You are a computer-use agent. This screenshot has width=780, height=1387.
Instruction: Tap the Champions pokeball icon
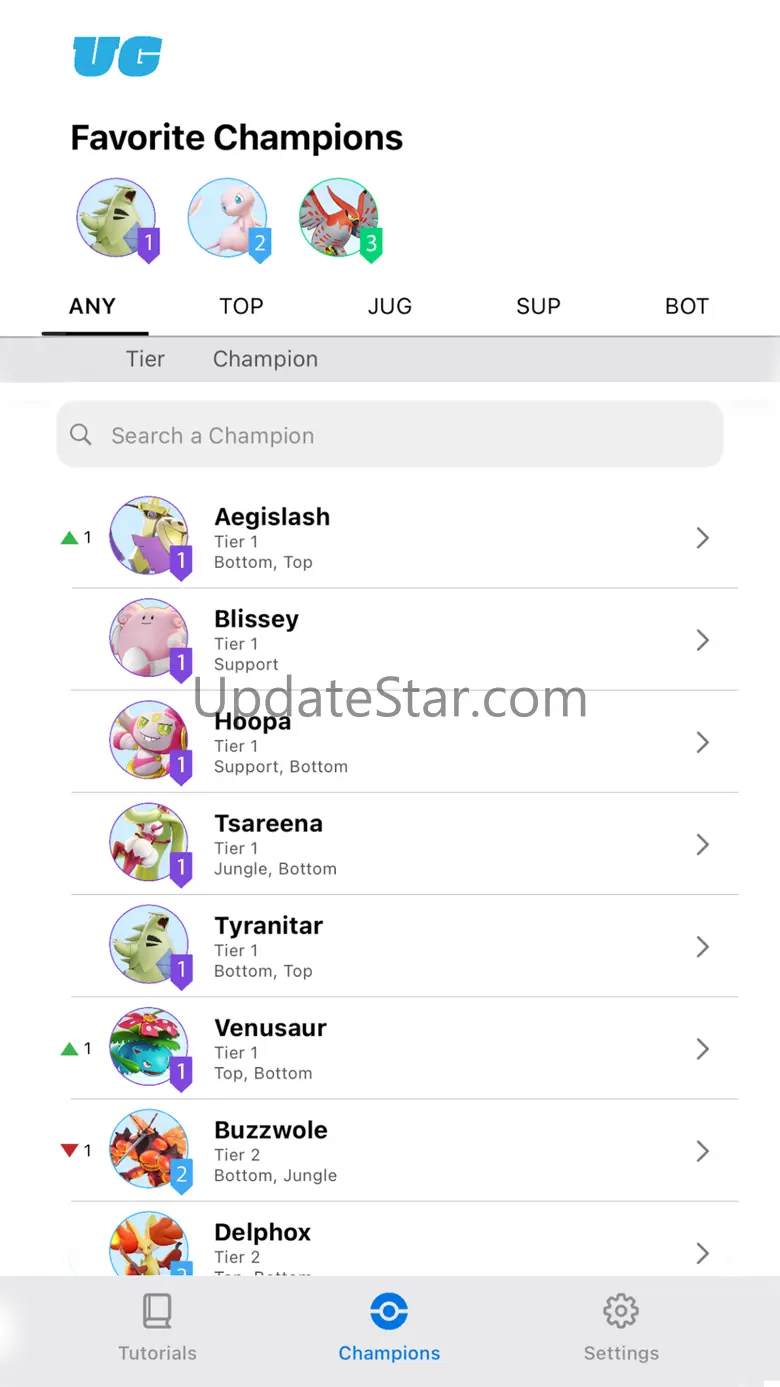[389, 1310]
